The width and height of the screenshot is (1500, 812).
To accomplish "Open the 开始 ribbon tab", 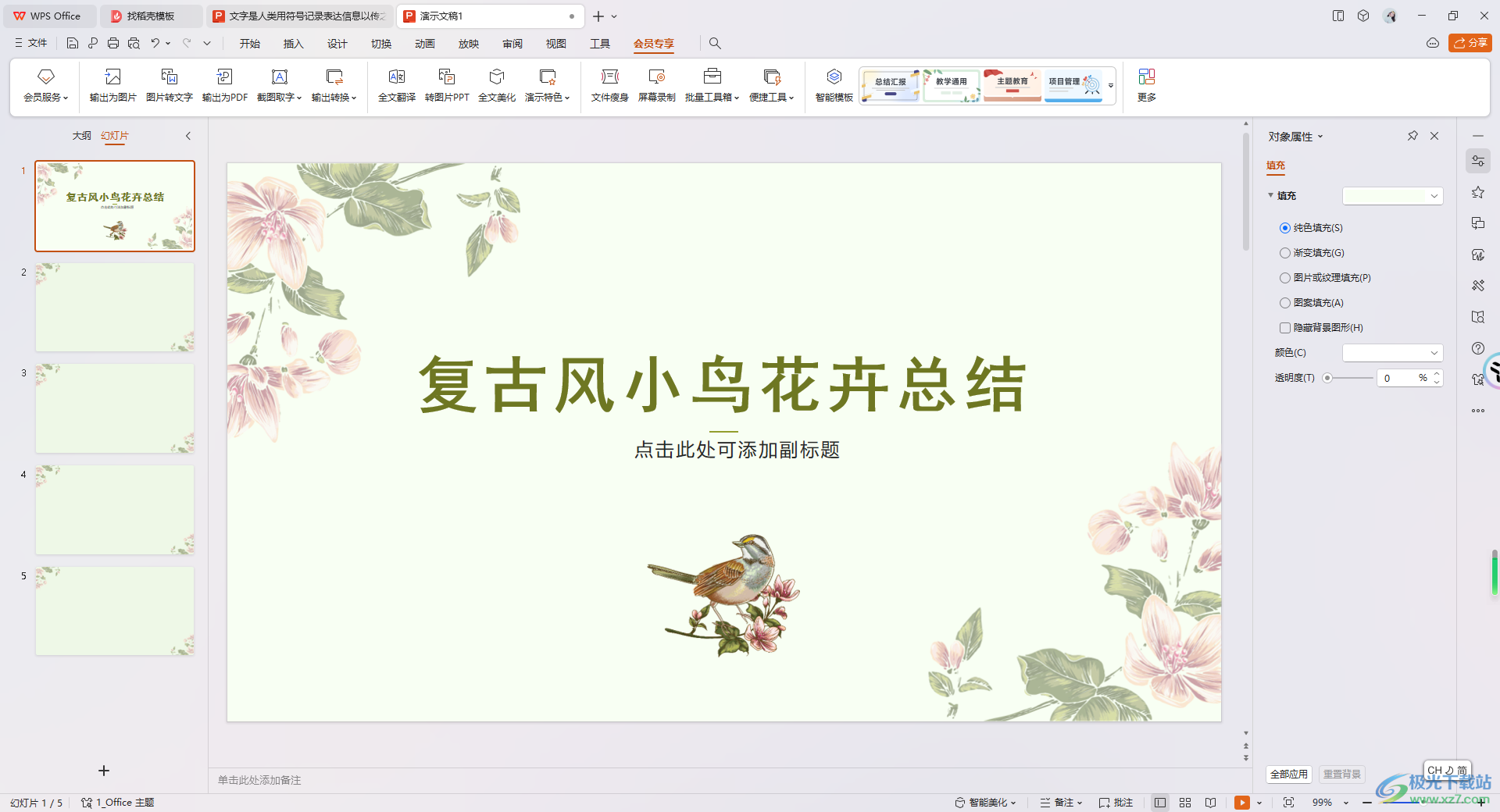I will pyautogui.click(x=250, y=44).
